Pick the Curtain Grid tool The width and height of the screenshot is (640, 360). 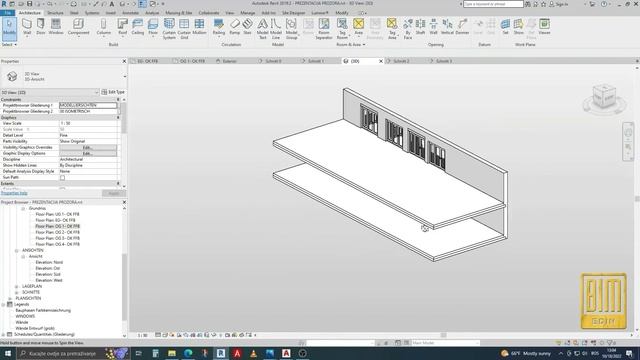(184, 28)
